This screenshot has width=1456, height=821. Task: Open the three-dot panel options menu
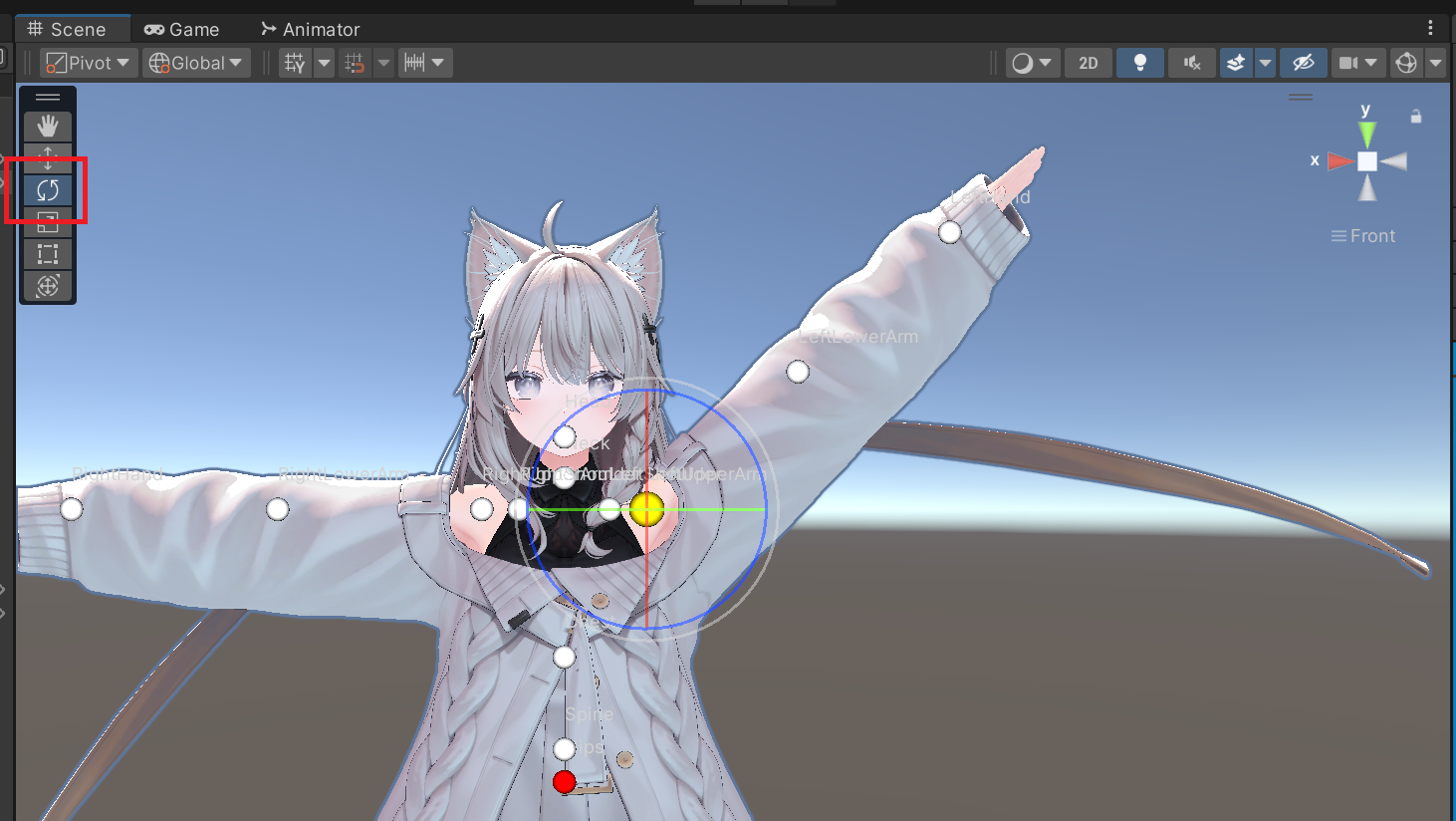1430,28
